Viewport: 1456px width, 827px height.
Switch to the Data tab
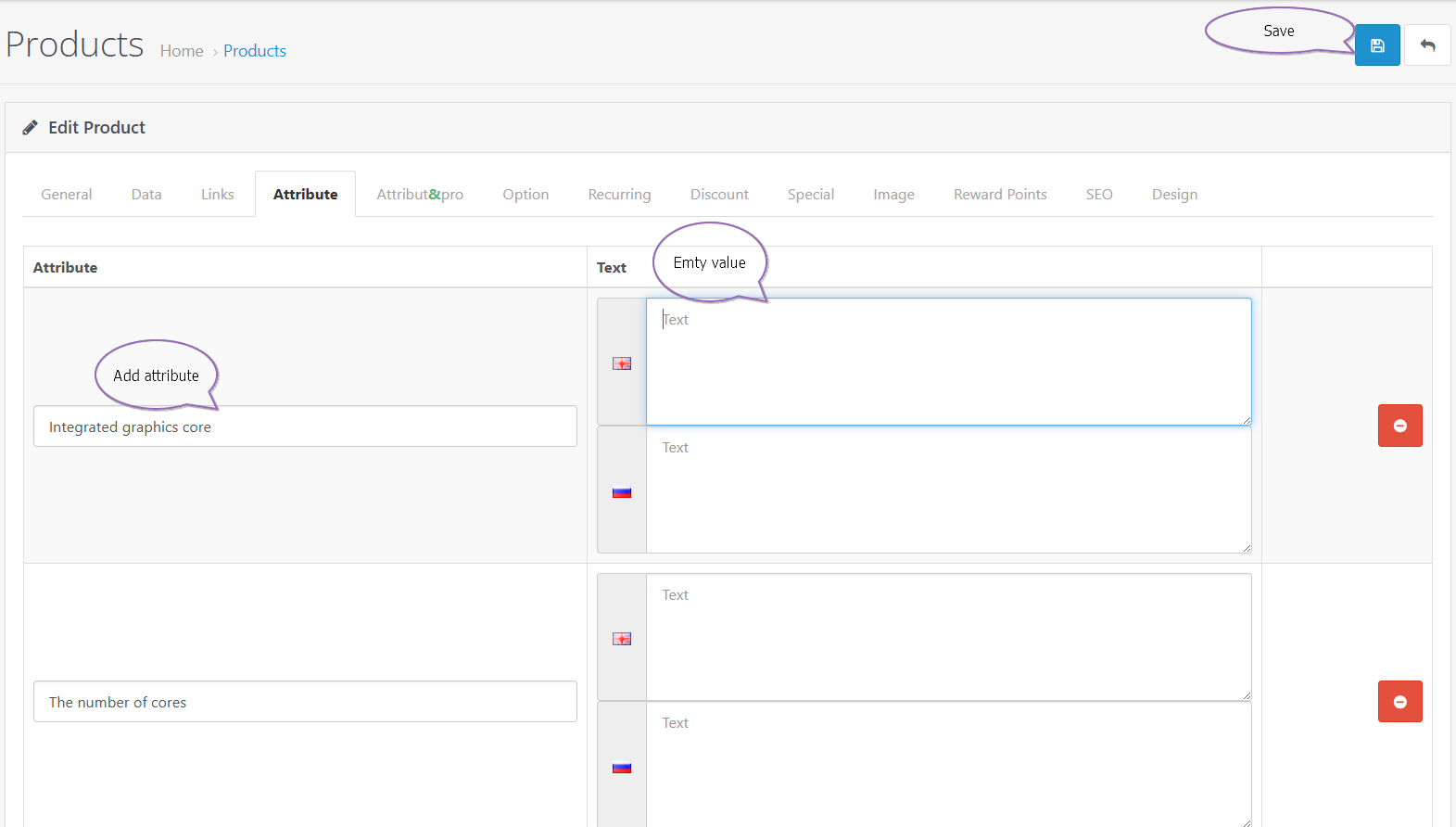[x=146, y=194]
